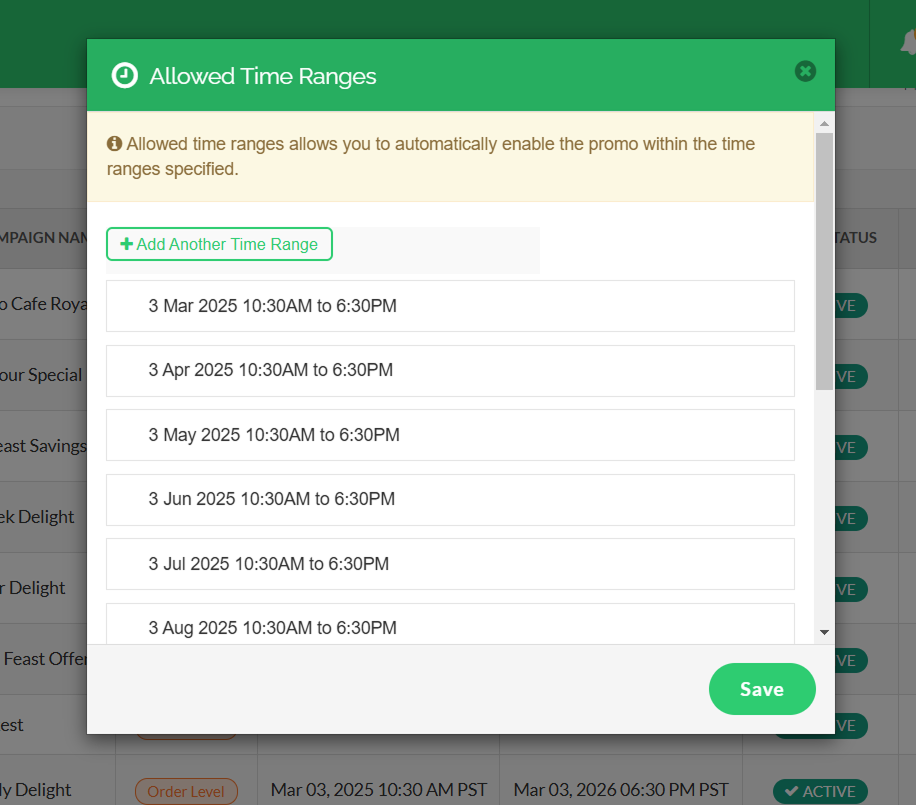The width and height of the screenshot is (916, 805).
Task: Click the dialog's vertical scrollbar thumb
Action: point(824,260)
